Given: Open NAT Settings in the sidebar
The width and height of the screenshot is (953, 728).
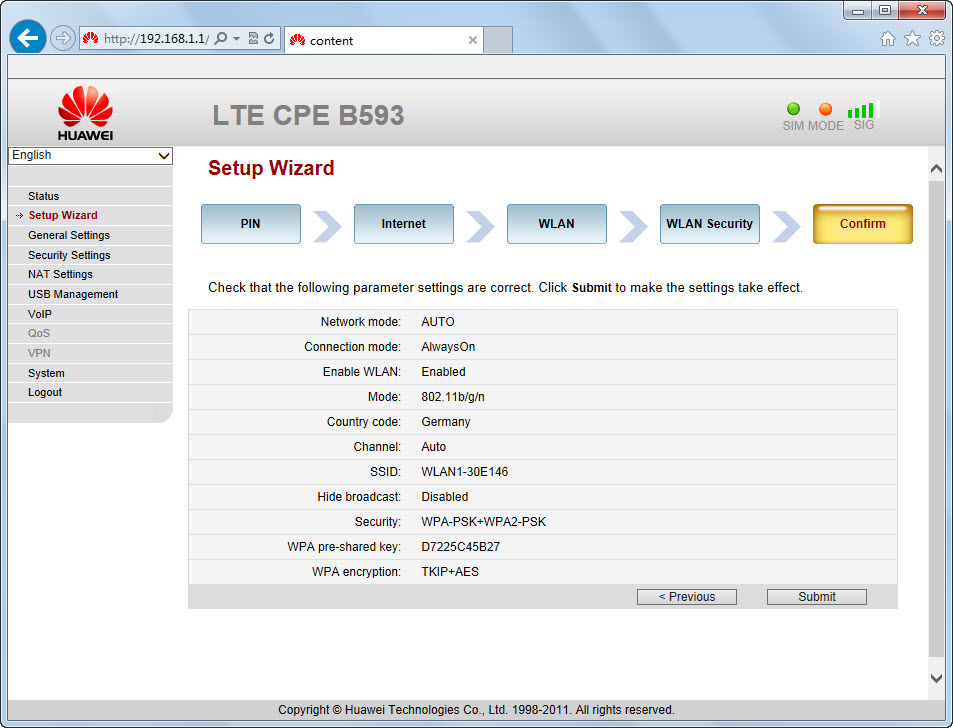Looking at the screenshot, I should pyautogui.click(x=60, y=274).
